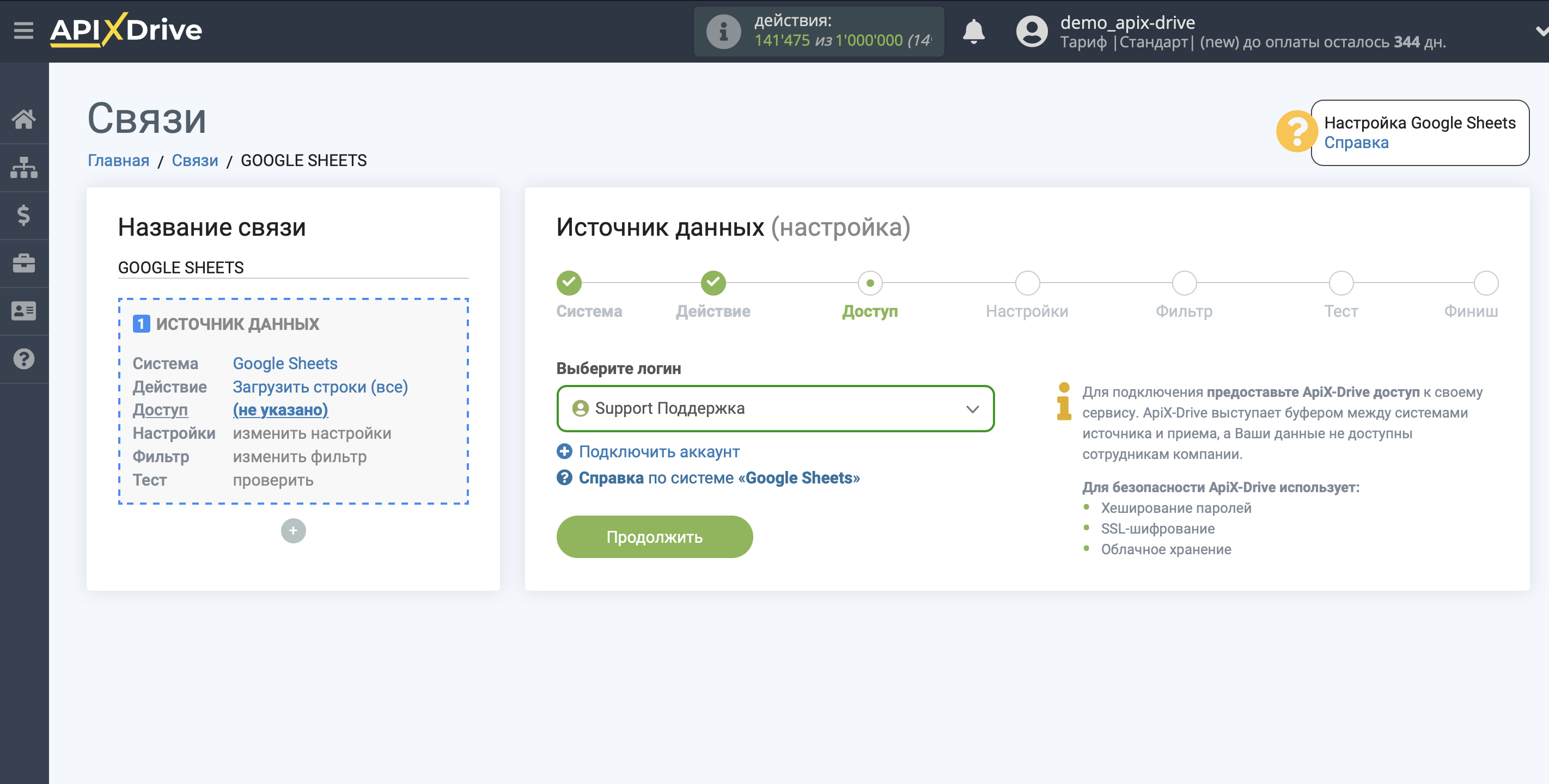Click the Справка question icon for Google Sheets
This screenshot has height=784, width=1549.
(x=564, y=478)
